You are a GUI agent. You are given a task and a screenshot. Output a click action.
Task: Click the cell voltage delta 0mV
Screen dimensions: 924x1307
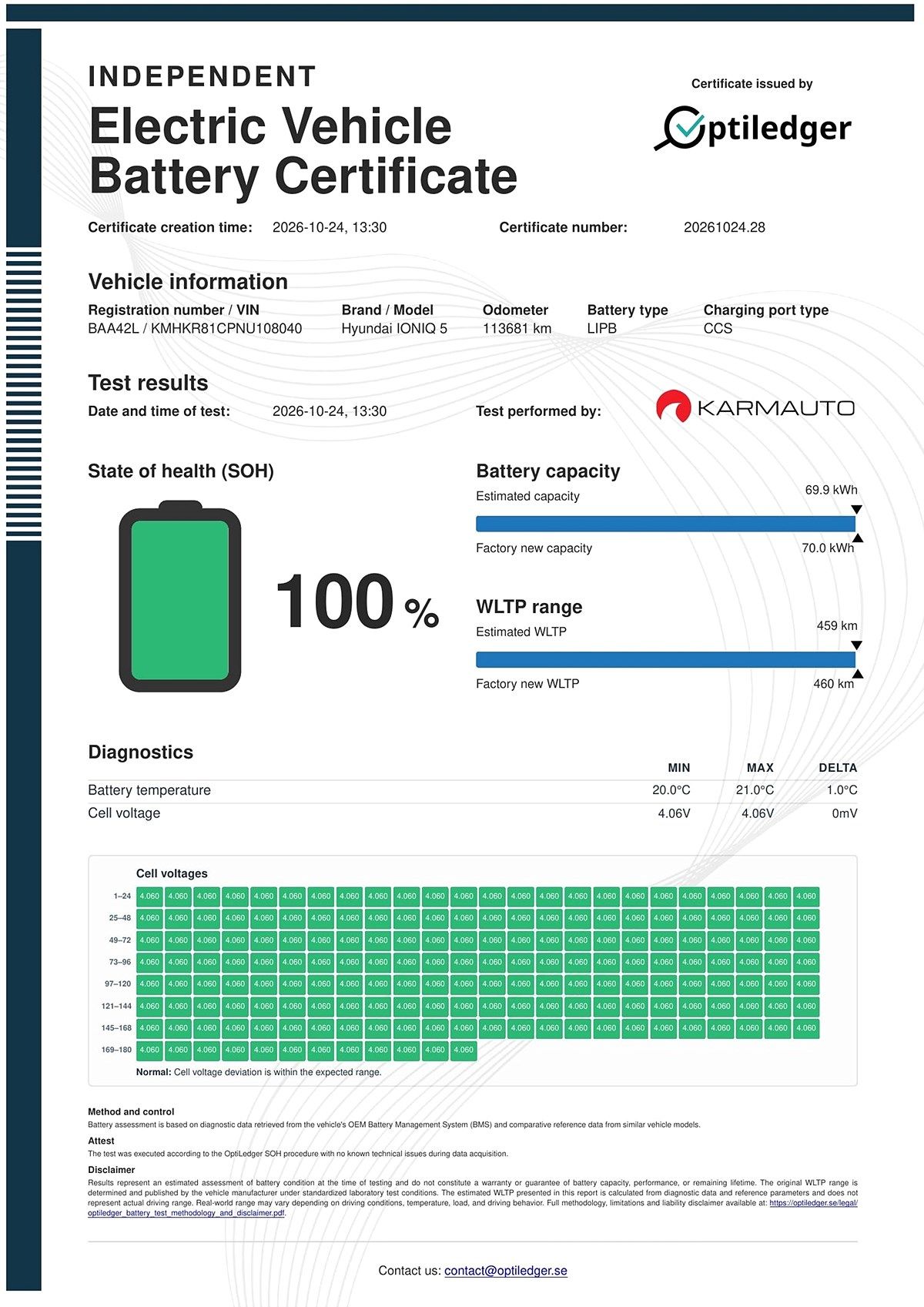(845, 813)
